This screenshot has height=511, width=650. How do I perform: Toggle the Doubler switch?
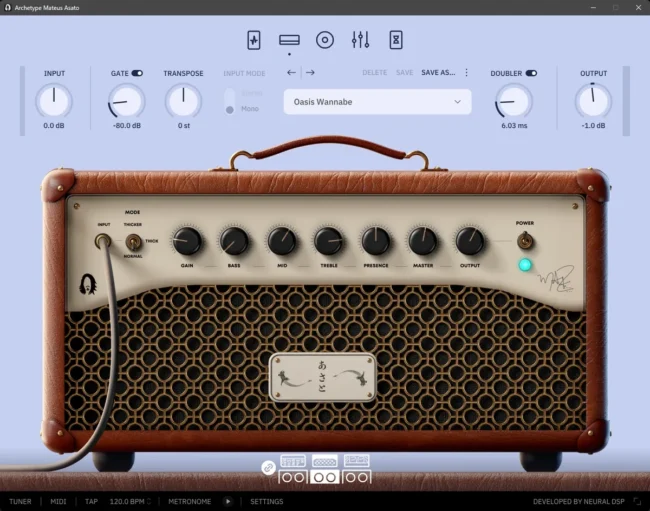[531, 73]
